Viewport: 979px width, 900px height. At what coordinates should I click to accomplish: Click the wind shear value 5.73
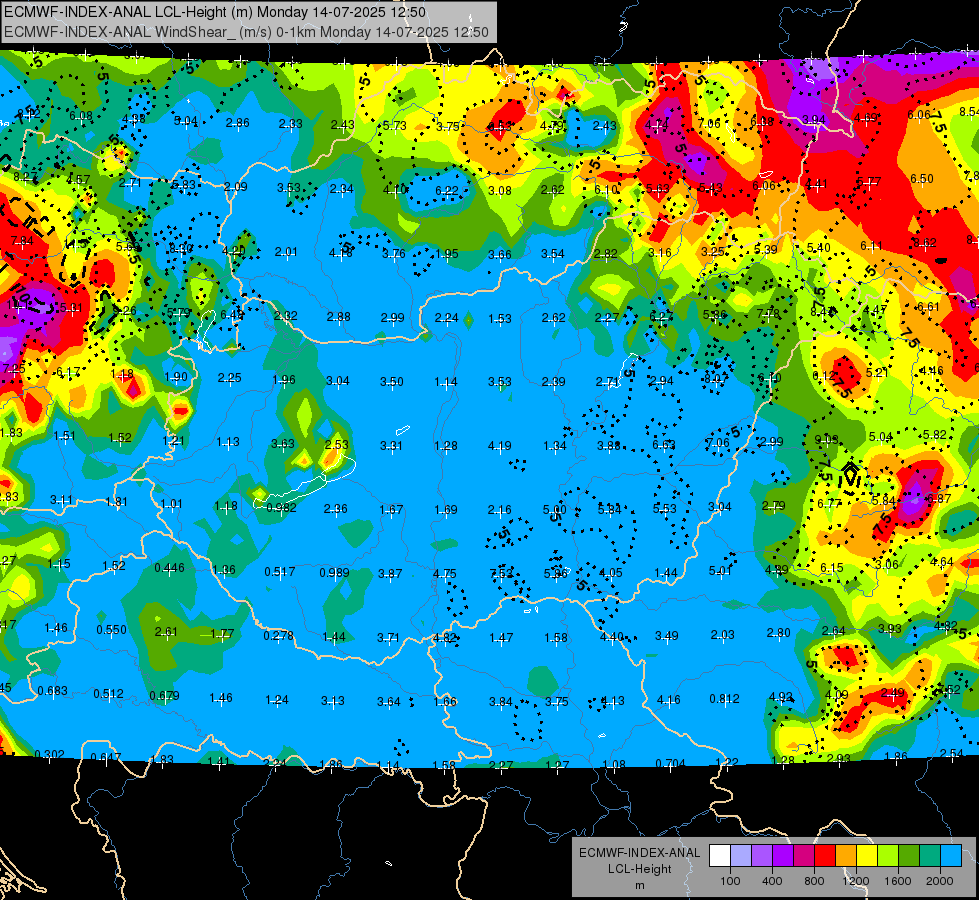point(394,126)
